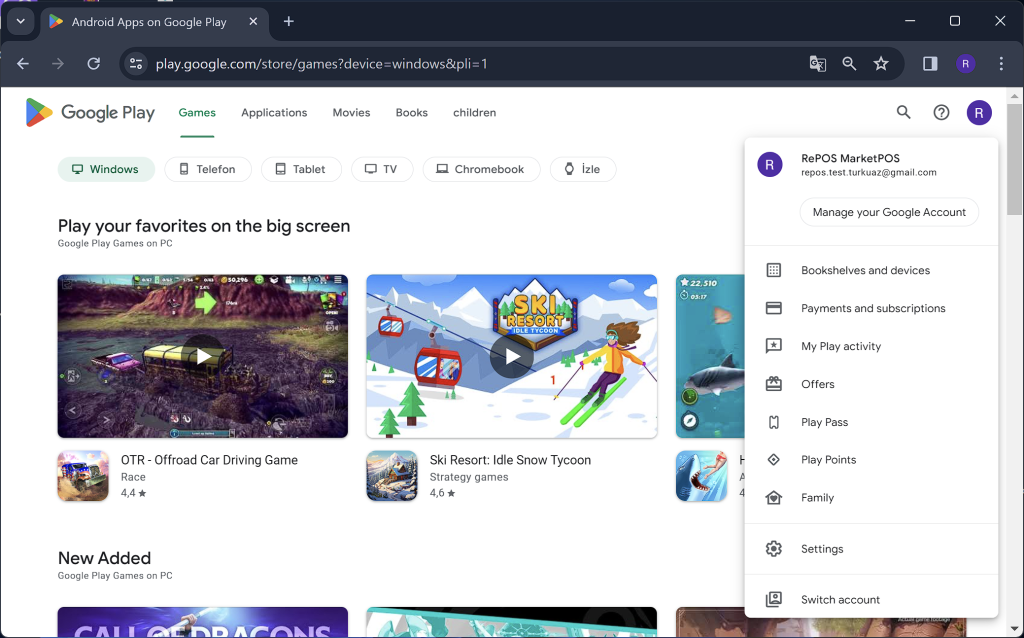The image size is (1024, 638).
Task: Open a new browser tab
Action: tap(289, 22)
